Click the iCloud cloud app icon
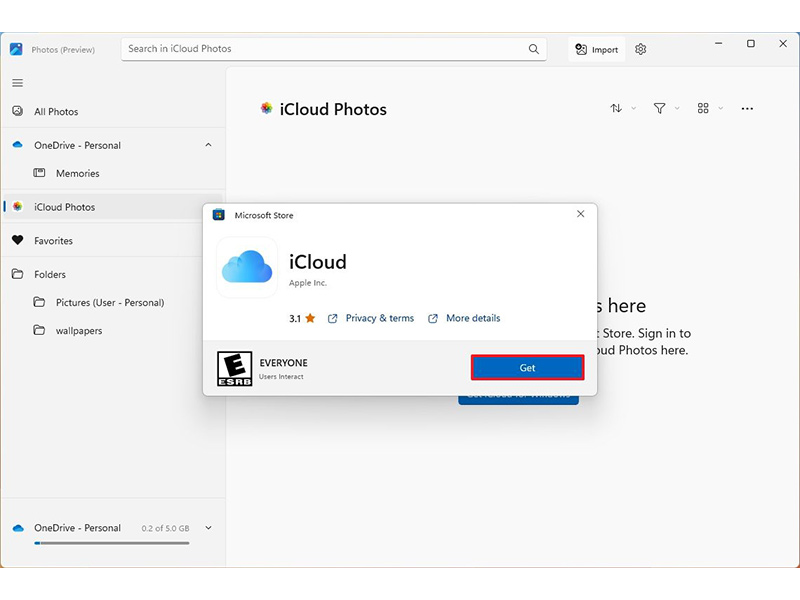 pos(247,267)
